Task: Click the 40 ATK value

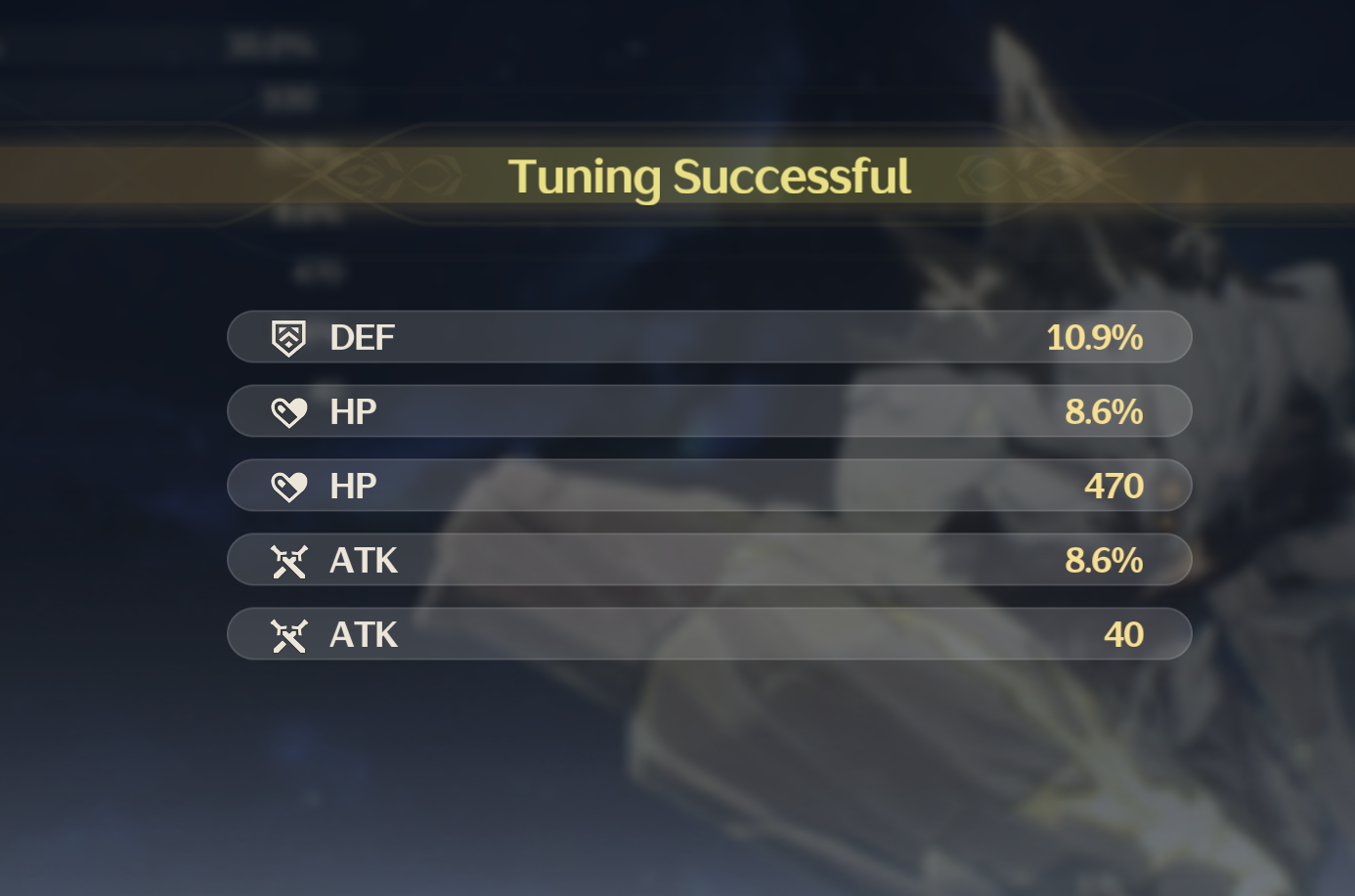Action: tap(1123, 635)
